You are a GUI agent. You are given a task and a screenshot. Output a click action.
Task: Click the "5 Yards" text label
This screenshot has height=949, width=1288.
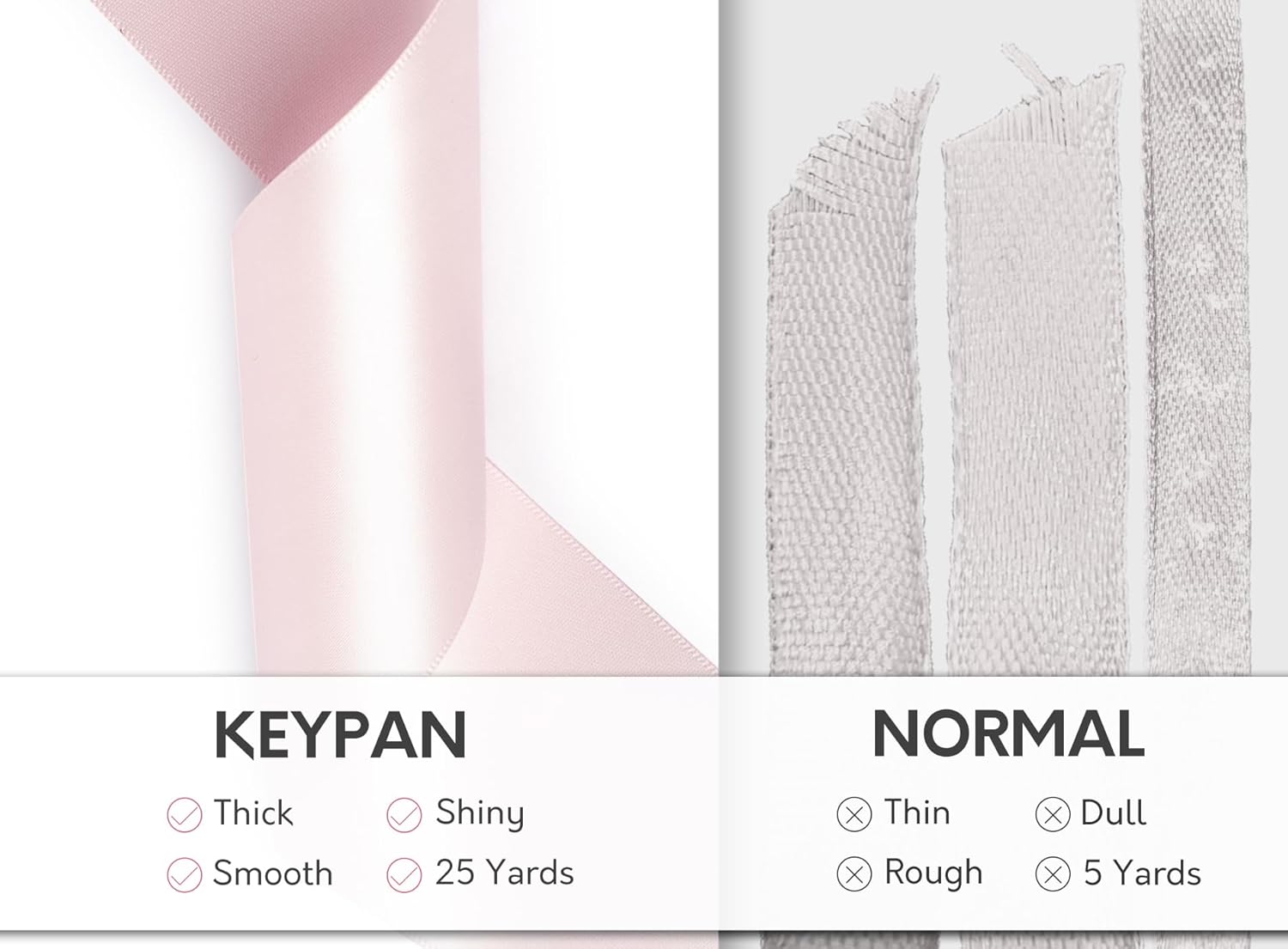(1142, 873)
